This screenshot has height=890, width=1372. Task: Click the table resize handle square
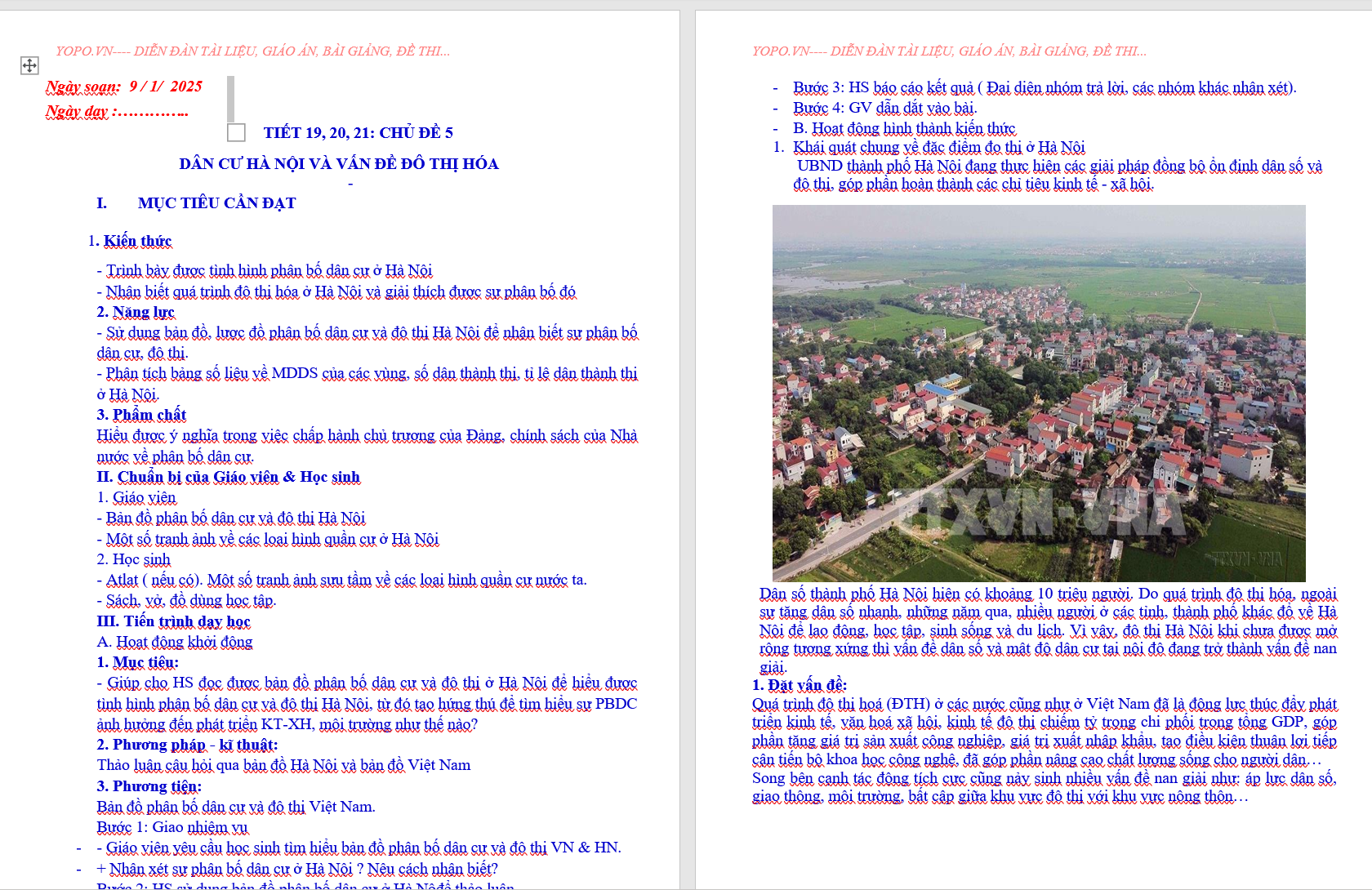[236, 132]
